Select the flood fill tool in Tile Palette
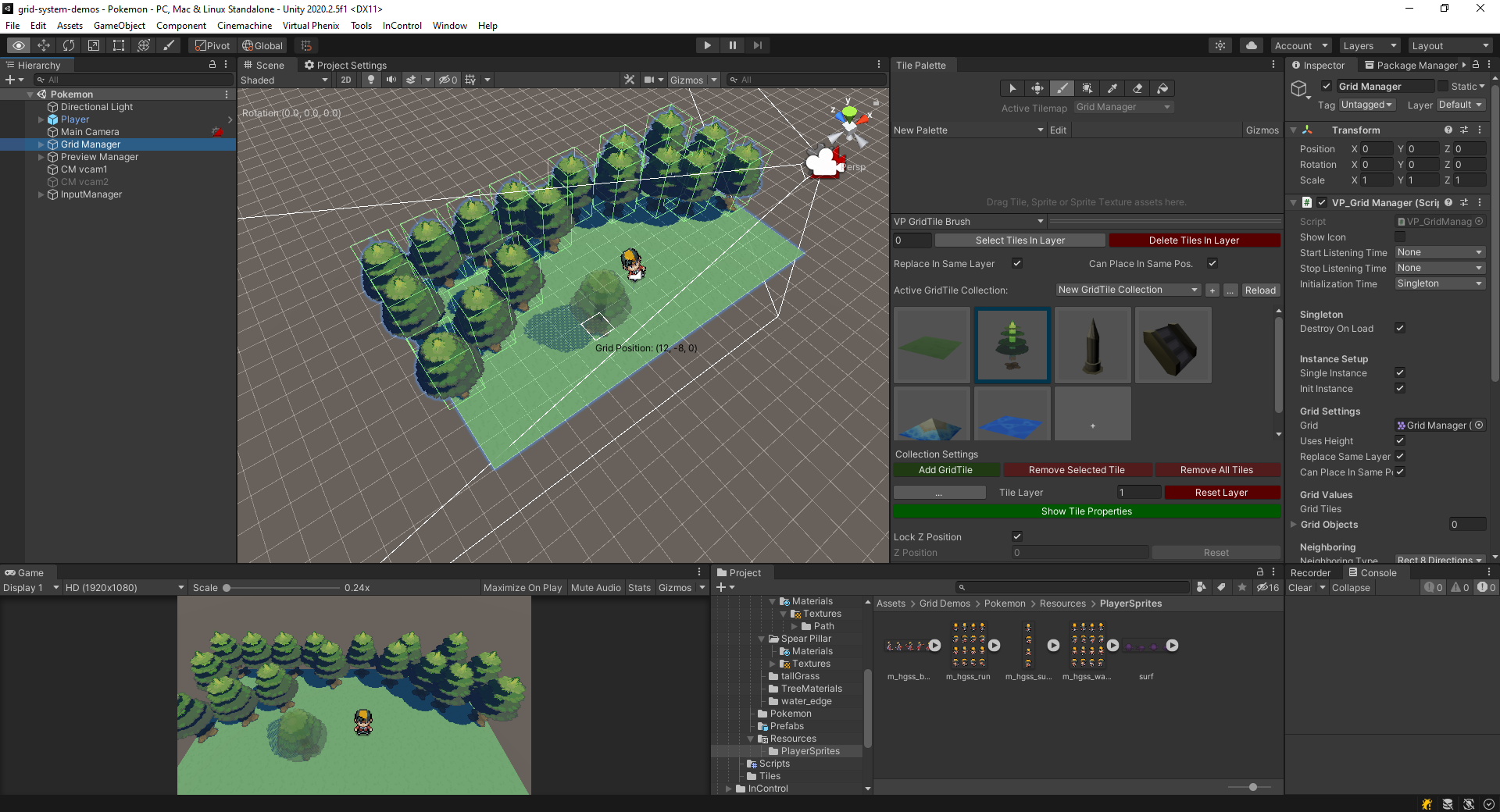Screen dimensions: 1500x812 [1162, 88]
